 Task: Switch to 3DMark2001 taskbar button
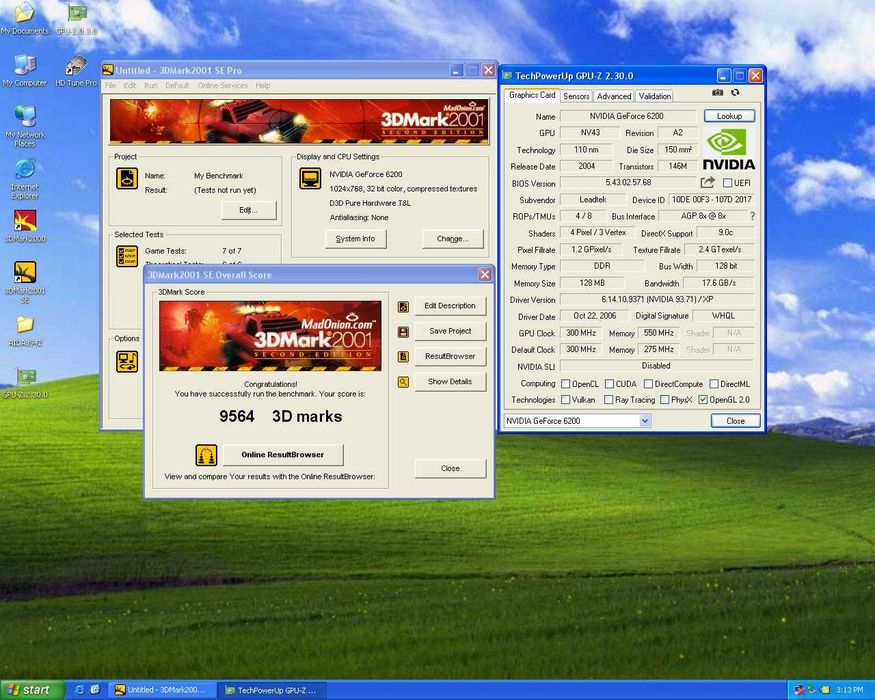coord(161,690)
